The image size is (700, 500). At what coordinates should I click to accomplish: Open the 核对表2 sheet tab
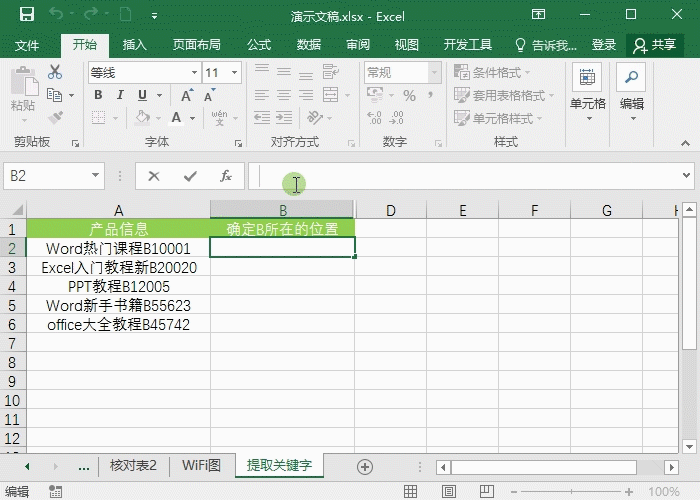tap(133, 466)
